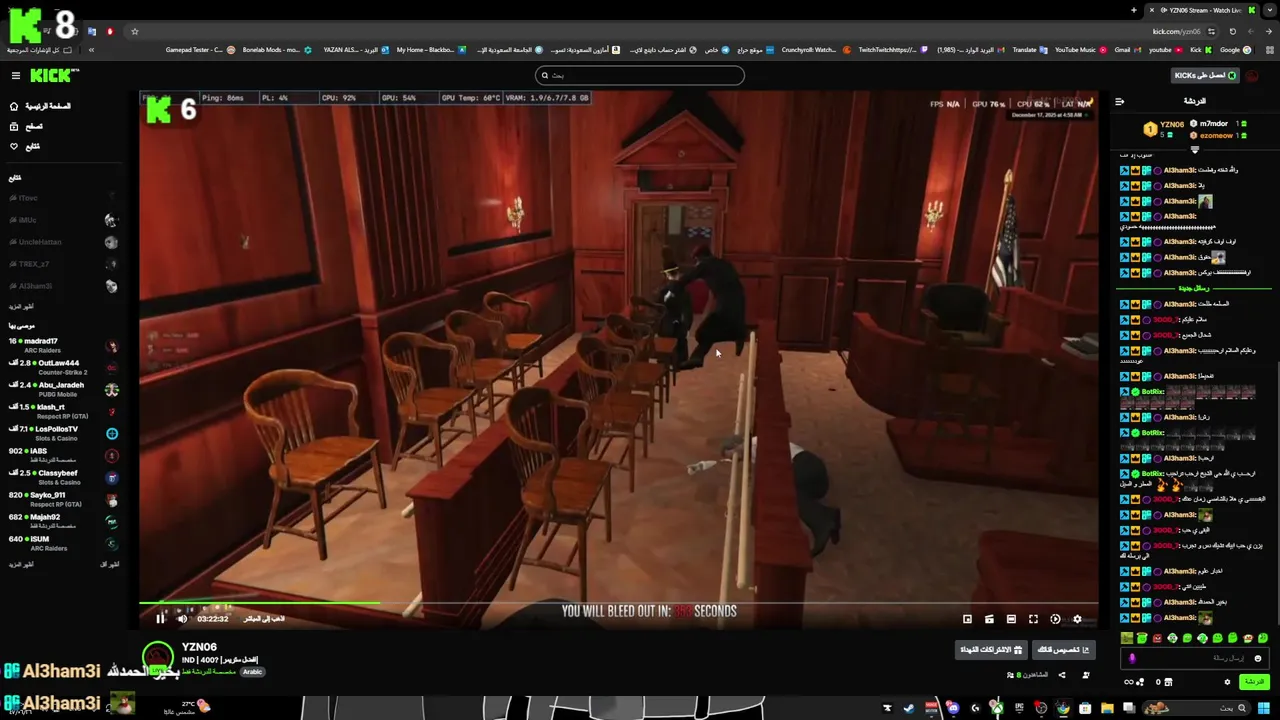This screenshot has width=1280, height=720.
Task: Open YZN06 streamer avatar
Action: pyautogui.click(x=158, y=657)
